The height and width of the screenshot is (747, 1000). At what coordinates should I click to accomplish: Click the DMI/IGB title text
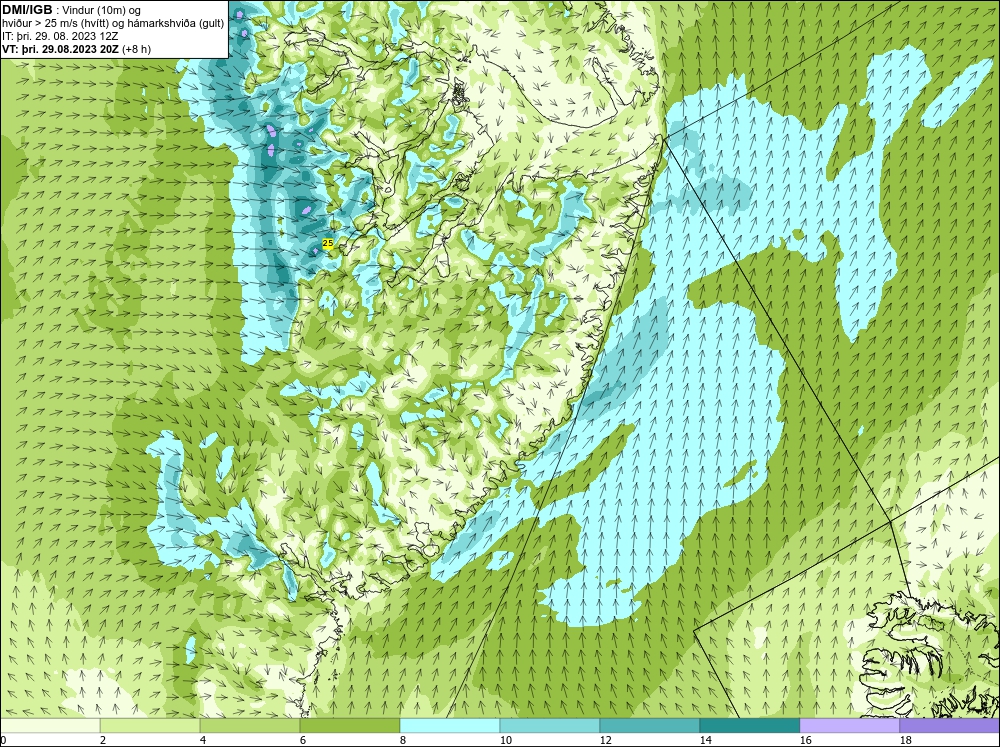click(x=27, y=10)
